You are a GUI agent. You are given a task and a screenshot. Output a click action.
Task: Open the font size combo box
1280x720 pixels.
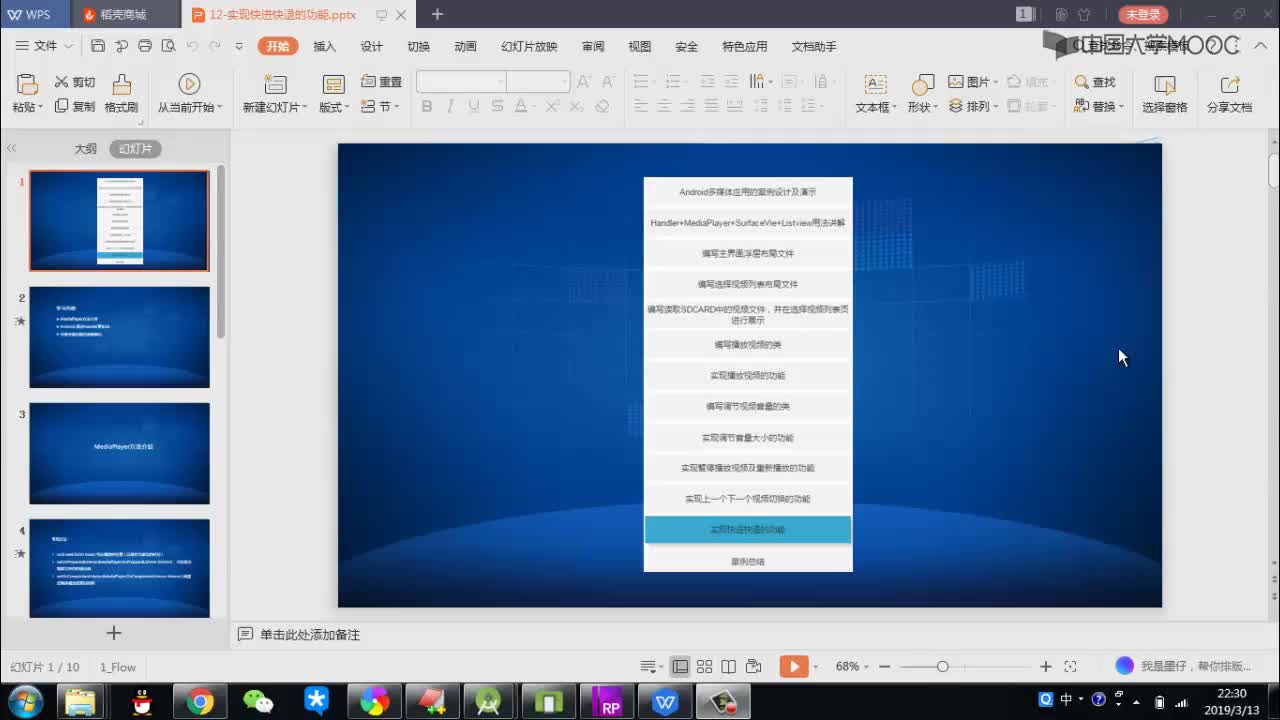click(538, 82)
